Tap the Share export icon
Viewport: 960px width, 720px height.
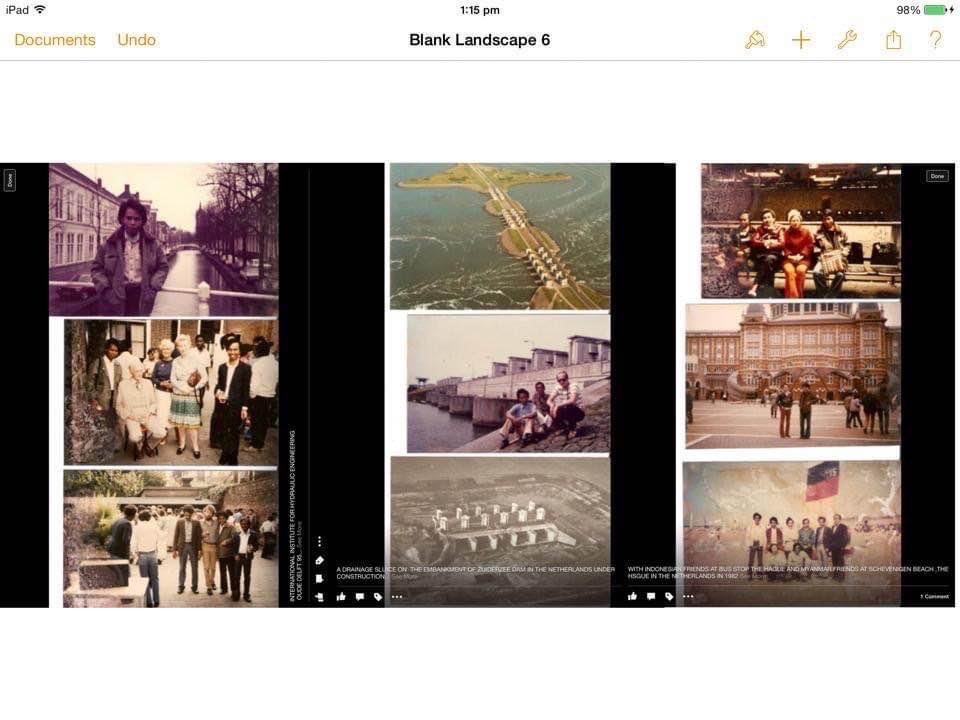pos(893,40)
